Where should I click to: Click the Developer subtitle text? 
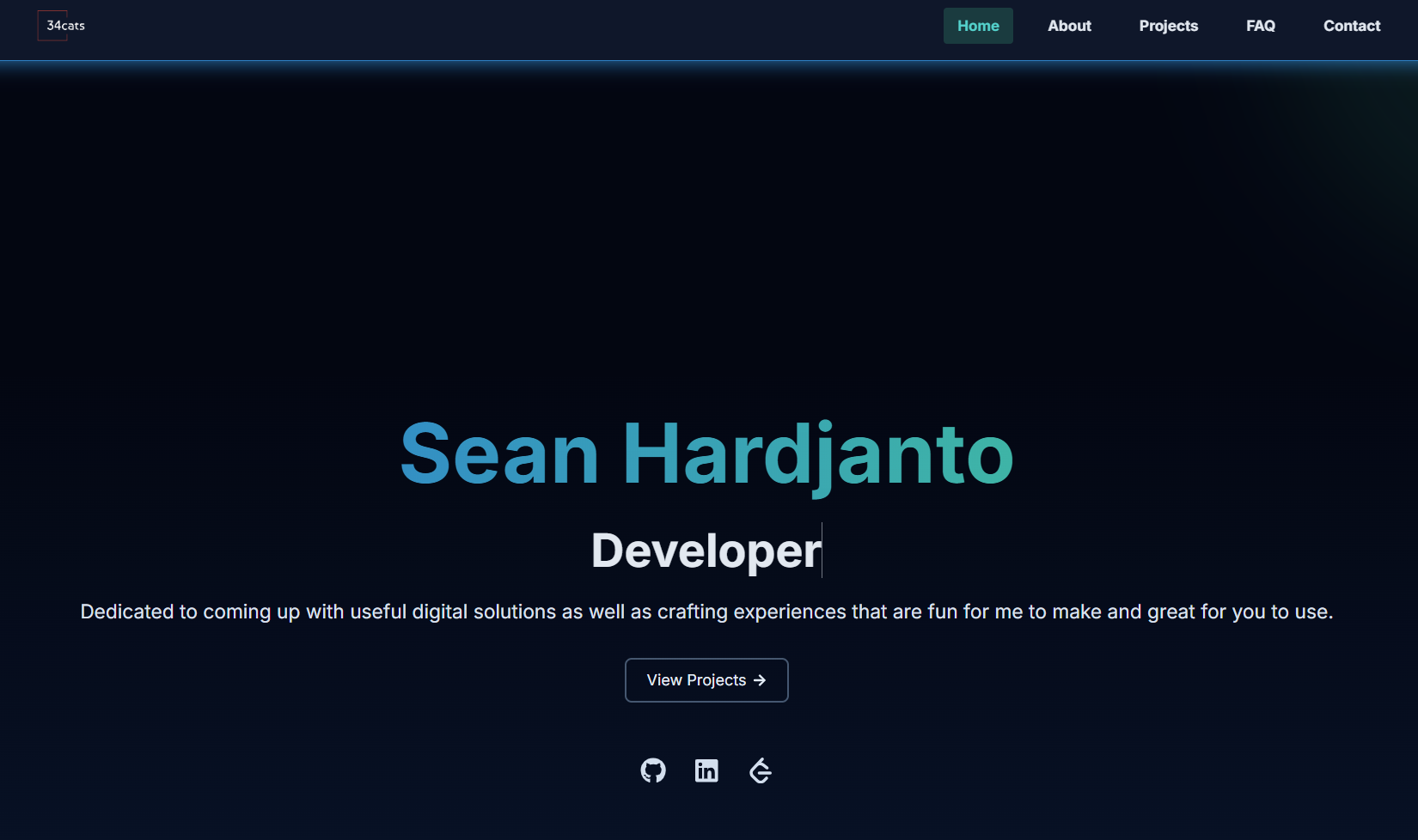click(x=705, y=551)
